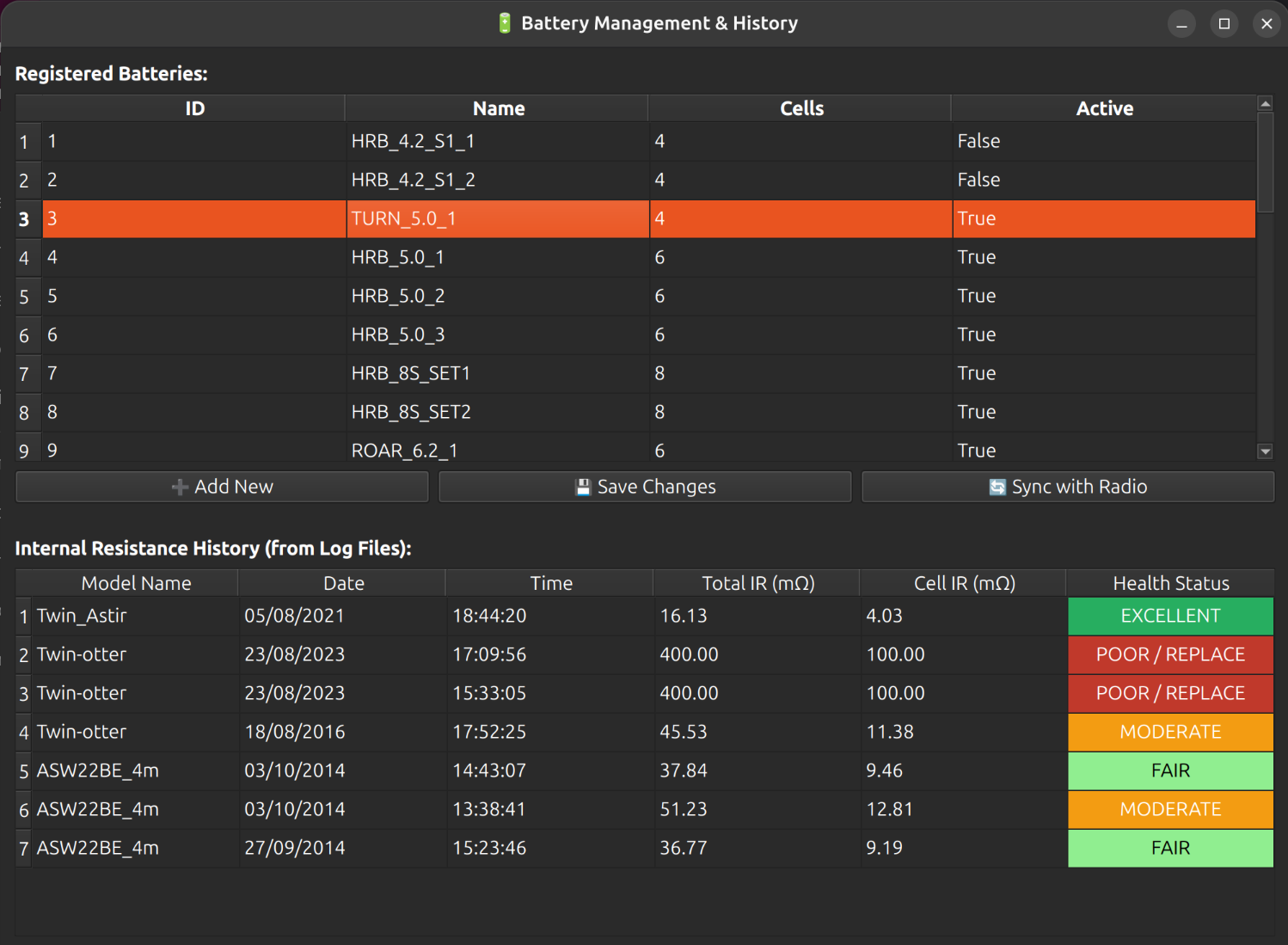The image size is (1288, 945).
Task: Click the time 13:38:41
Action: tap(550, 809)
